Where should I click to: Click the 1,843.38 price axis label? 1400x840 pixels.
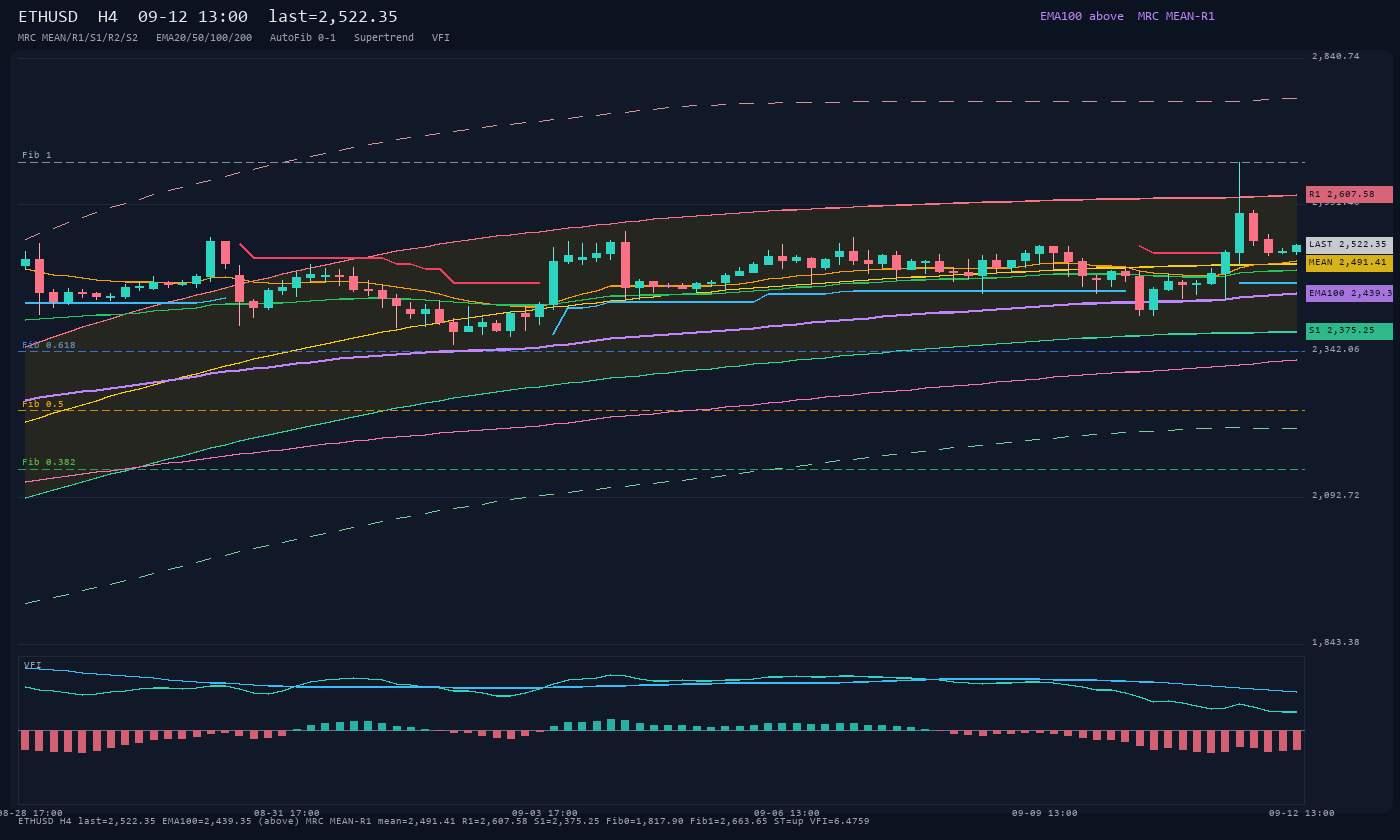pyautogui.click(x=1336, y=642)
